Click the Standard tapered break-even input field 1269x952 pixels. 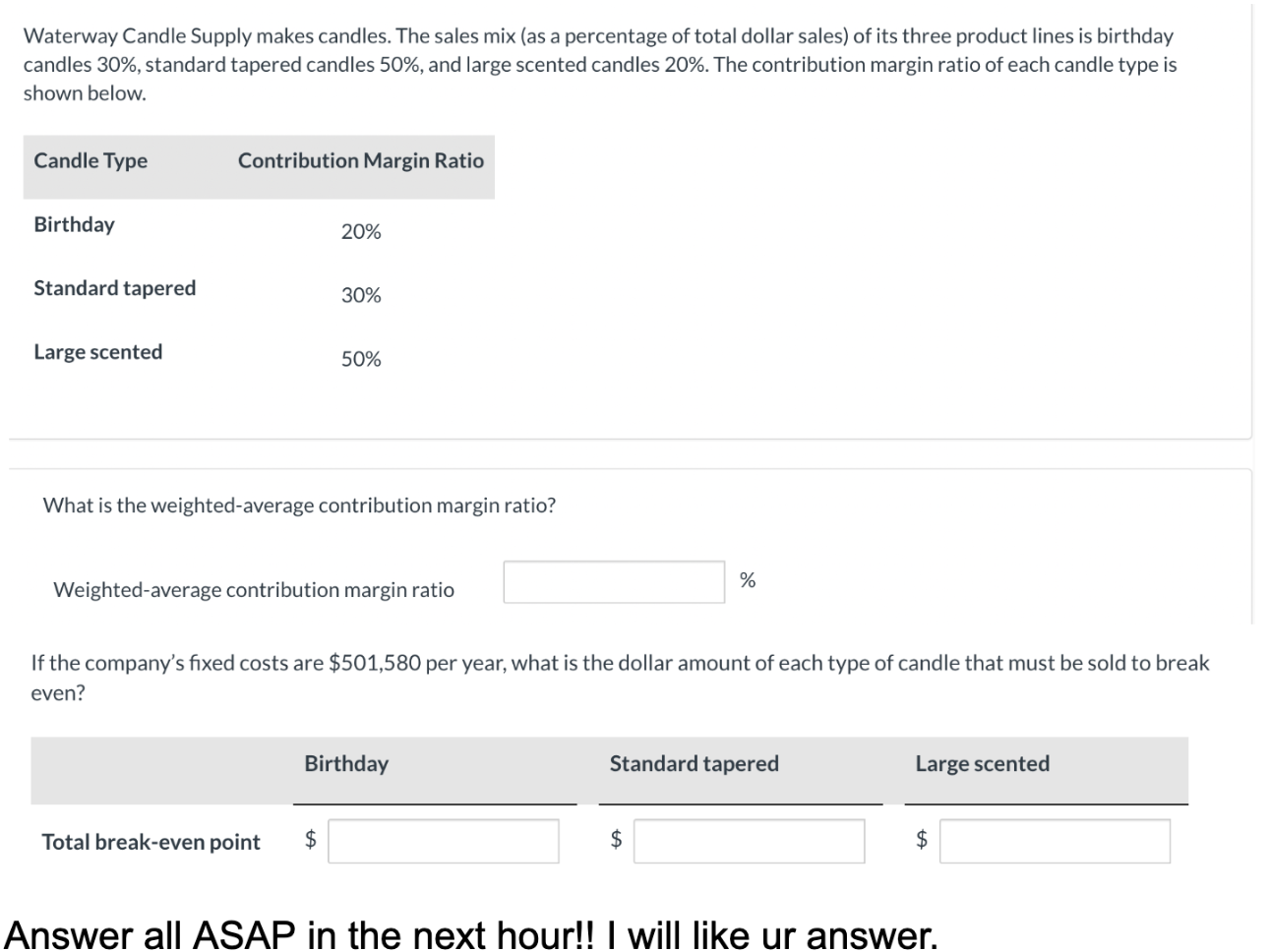tap(749, 841)
